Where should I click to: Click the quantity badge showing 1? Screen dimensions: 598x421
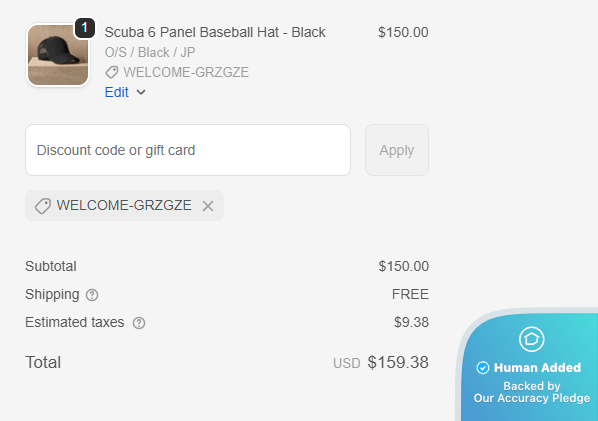tap(85, 28)
